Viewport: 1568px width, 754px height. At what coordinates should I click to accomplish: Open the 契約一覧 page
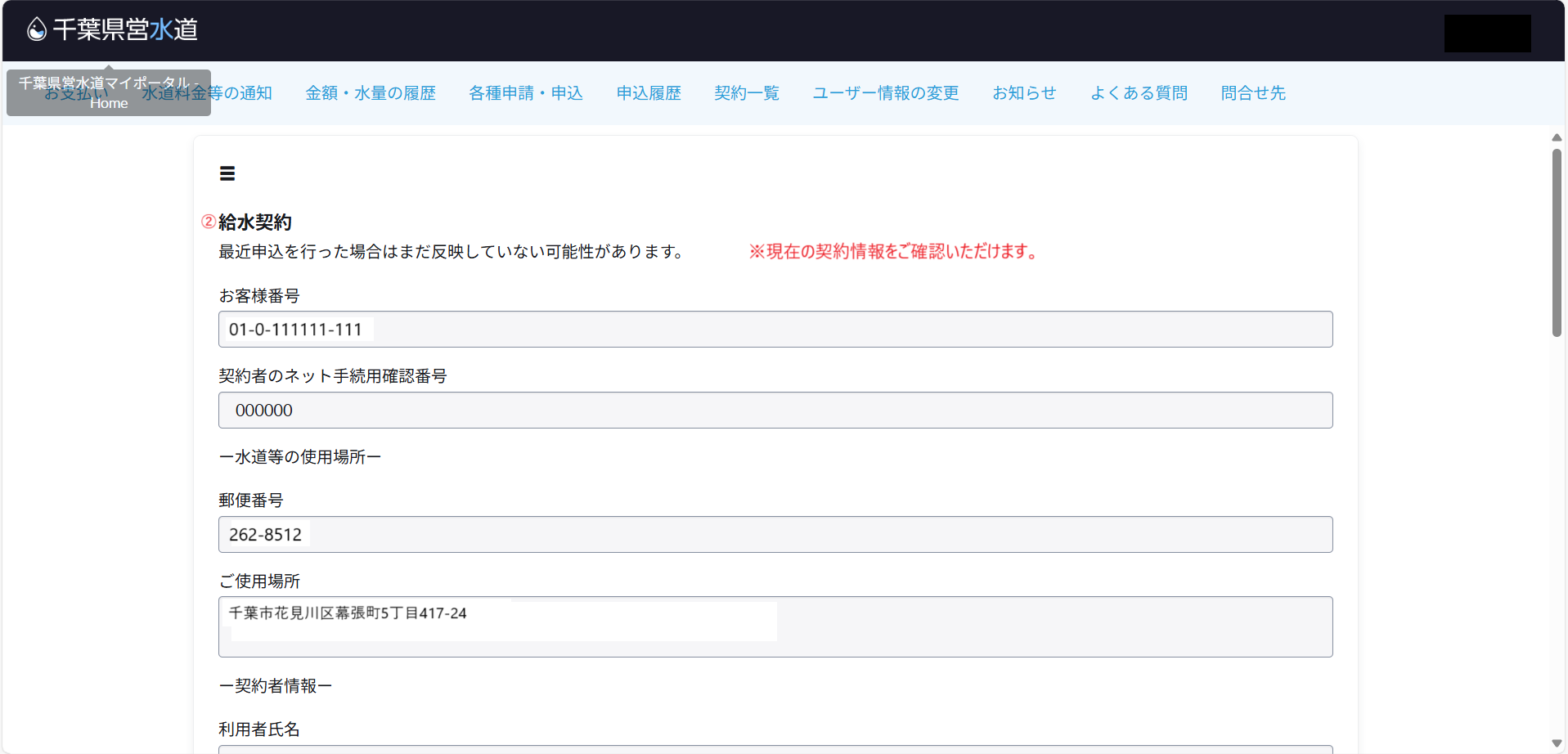(x=747, y=93)
